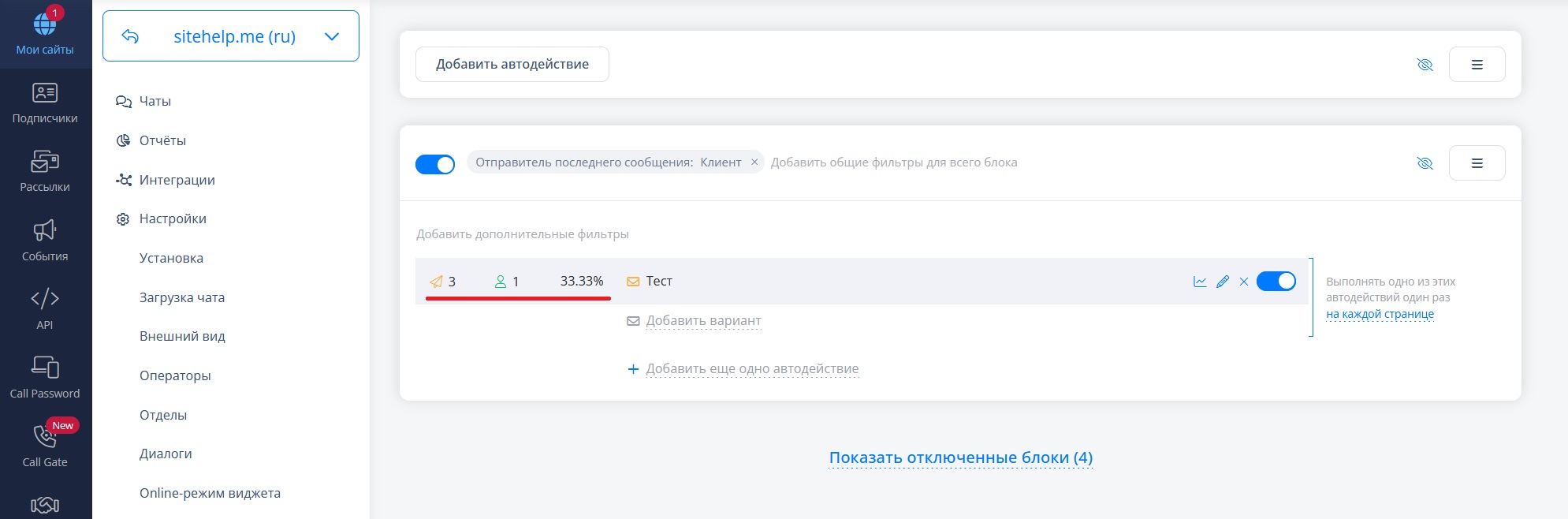Click Показать отключенные блоки (4) link
The width and height of the screenshot is (1568, 519).
(x=960, y=457)
